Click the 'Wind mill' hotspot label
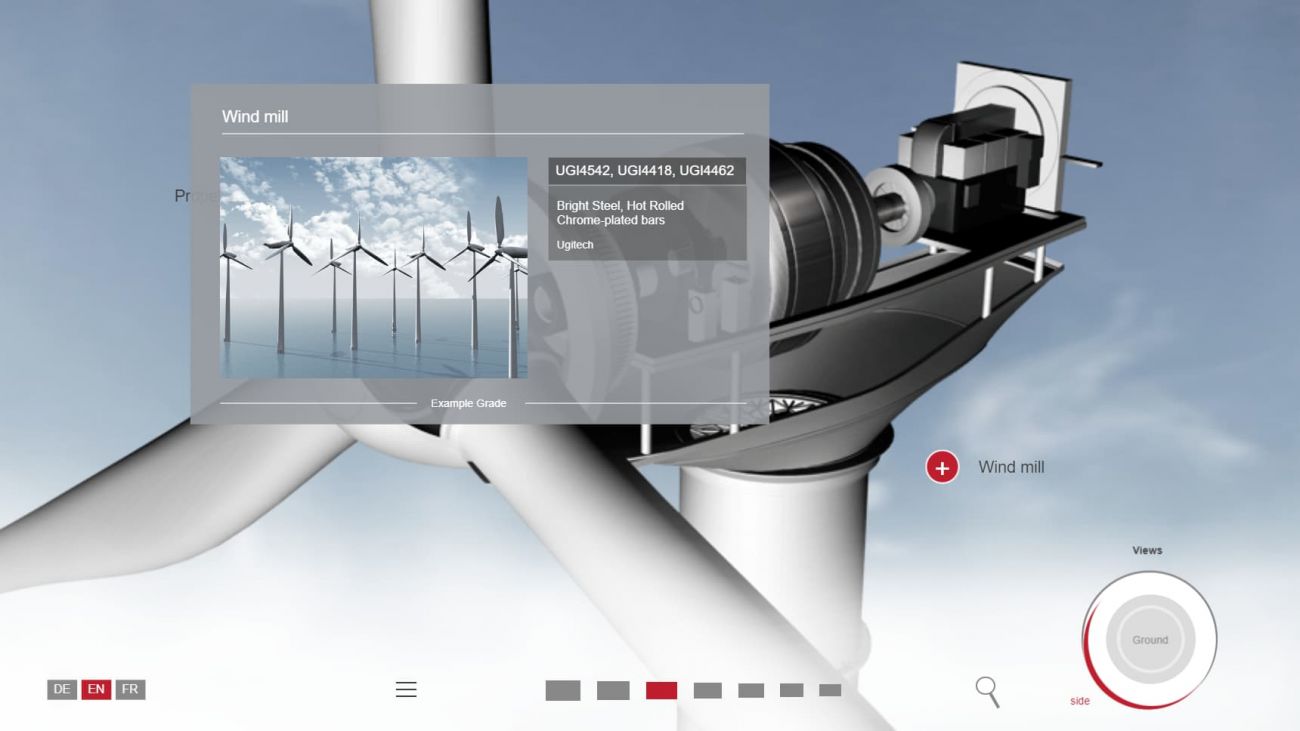The image size is (1300, 731). pyautogui.click(x=1011, y=467)
